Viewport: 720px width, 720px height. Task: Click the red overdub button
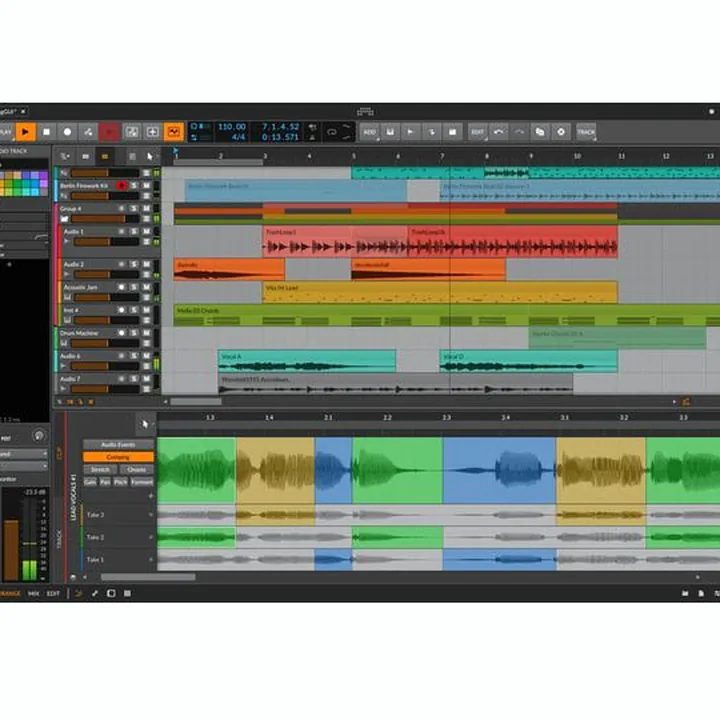tap(109, 132)
